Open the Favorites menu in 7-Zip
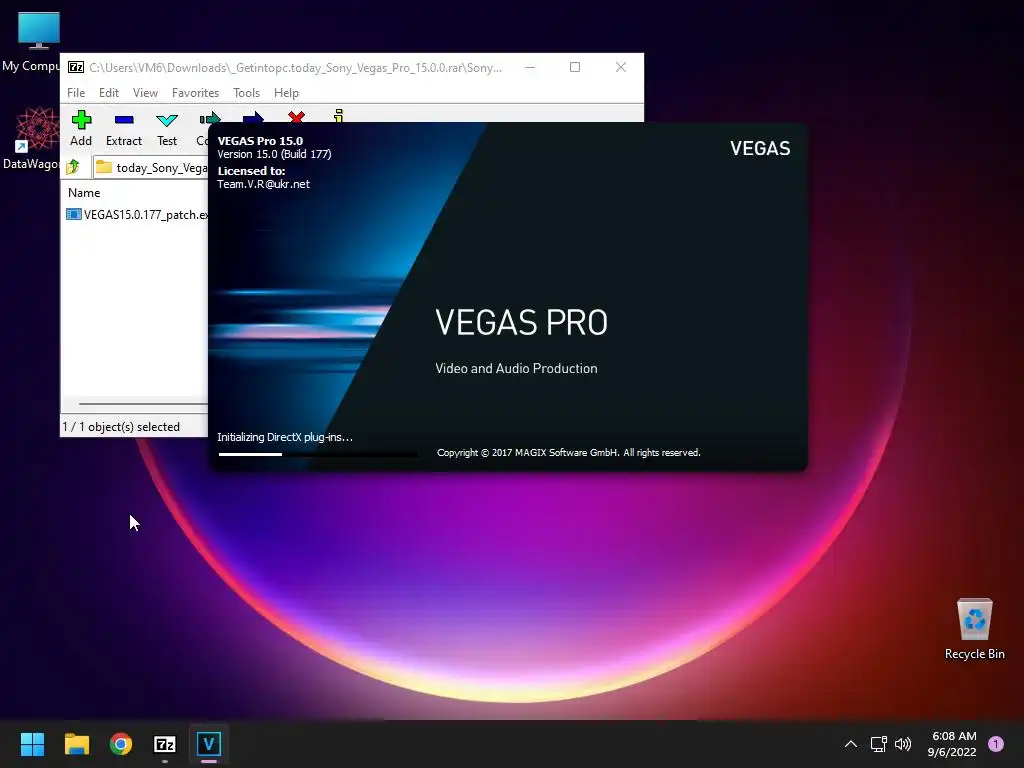Viewport: 1024px width, 768px height. [195, 93]
